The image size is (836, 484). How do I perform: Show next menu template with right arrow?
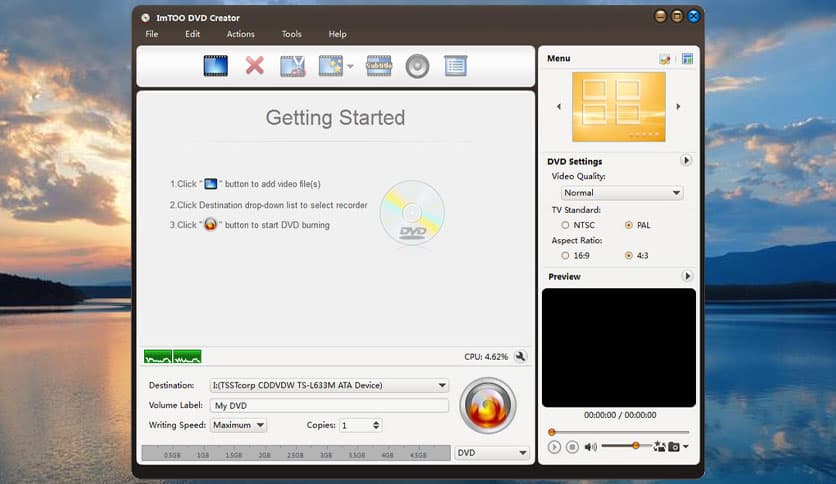[x=678, y=107]
